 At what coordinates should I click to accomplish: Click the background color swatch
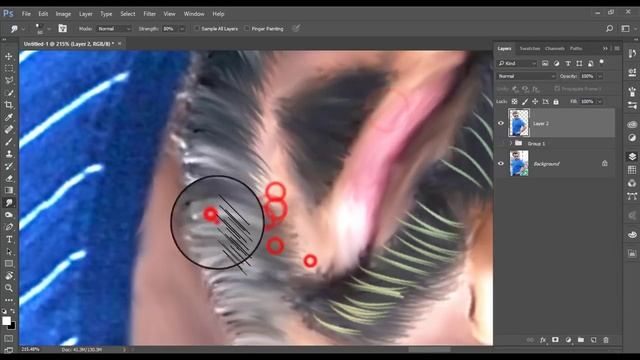tap(12, 326)
